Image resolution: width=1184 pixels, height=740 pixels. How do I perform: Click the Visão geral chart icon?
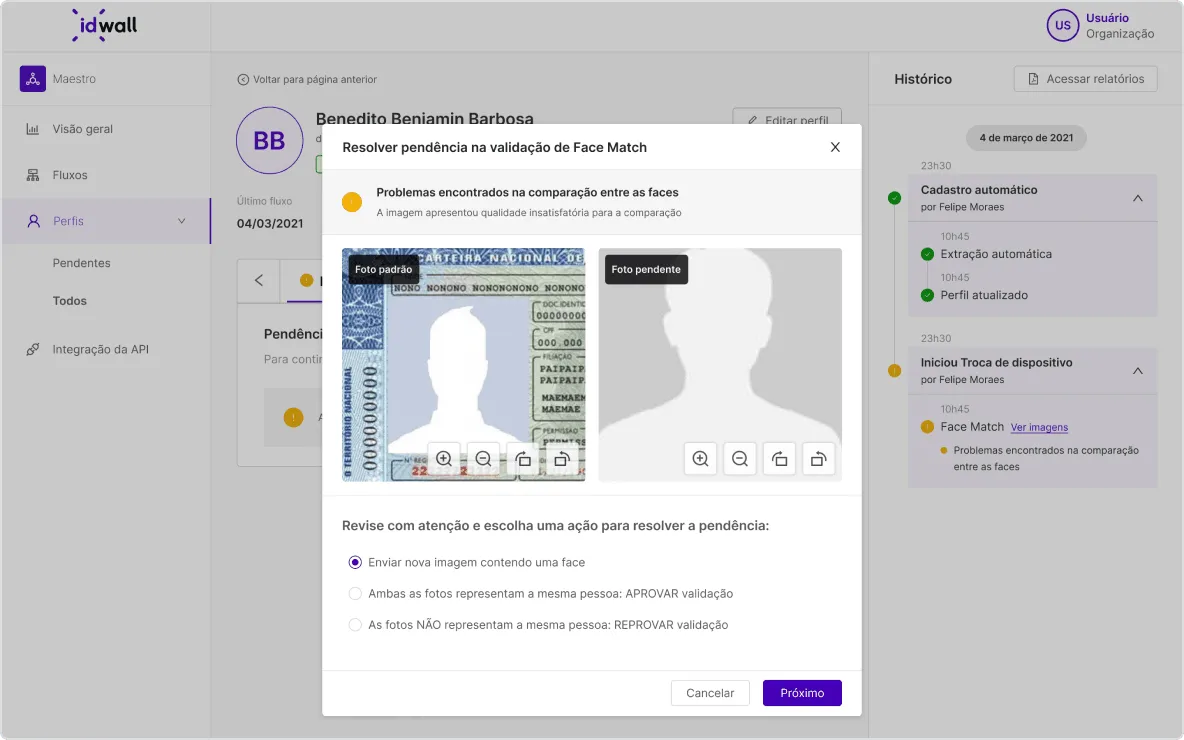coord(32,129)
